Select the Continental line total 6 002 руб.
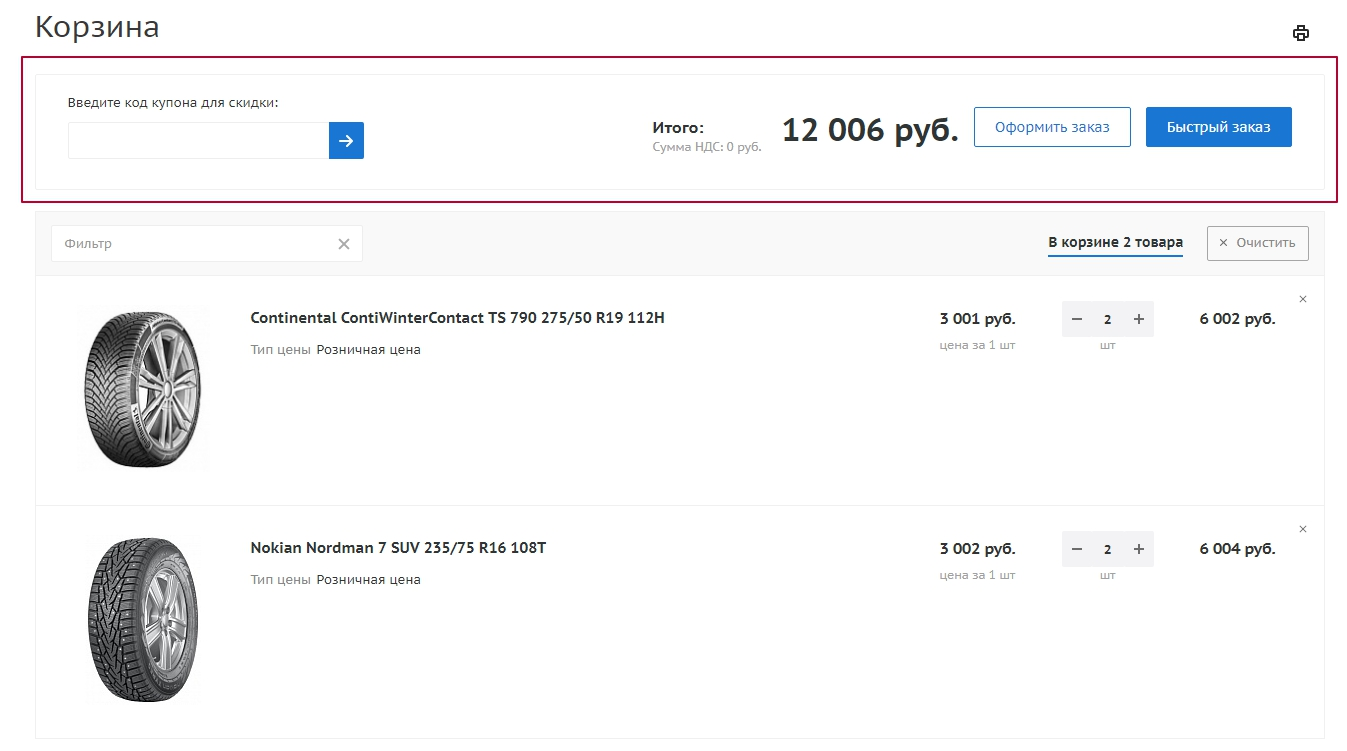This screenshot has height=751, width=1347. click(x=1237, y=319)
